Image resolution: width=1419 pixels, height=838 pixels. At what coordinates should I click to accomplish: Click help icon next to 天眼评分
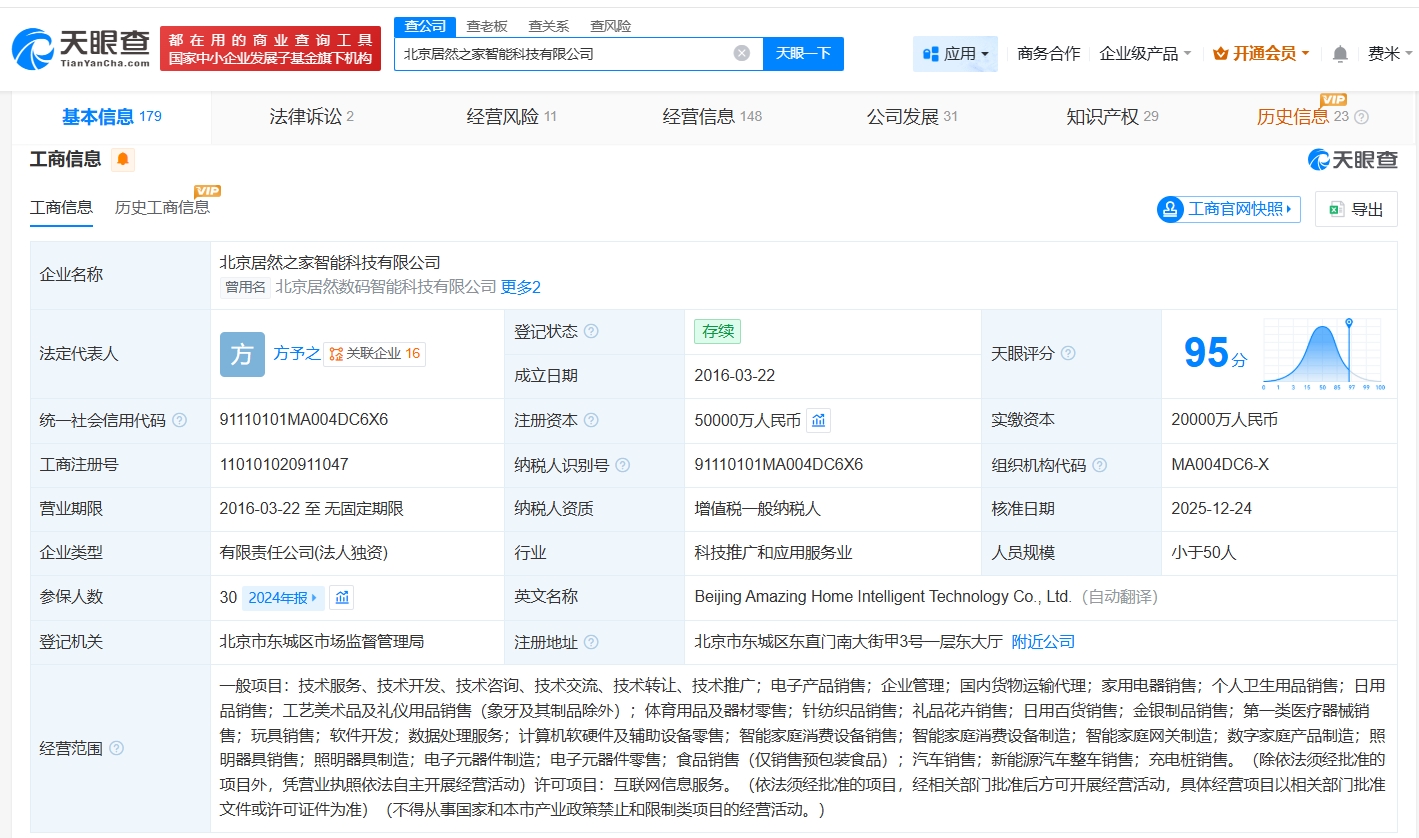click(x=1068, y=354)
